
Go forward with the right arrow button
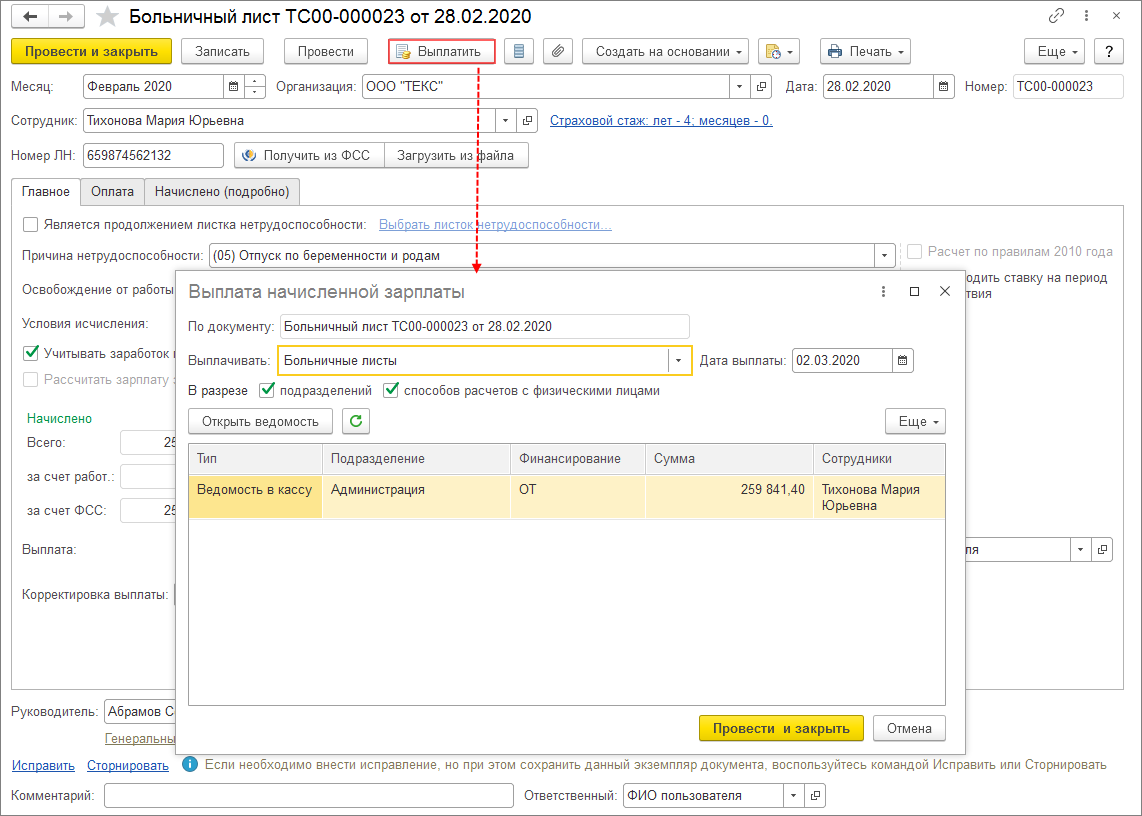66,16
